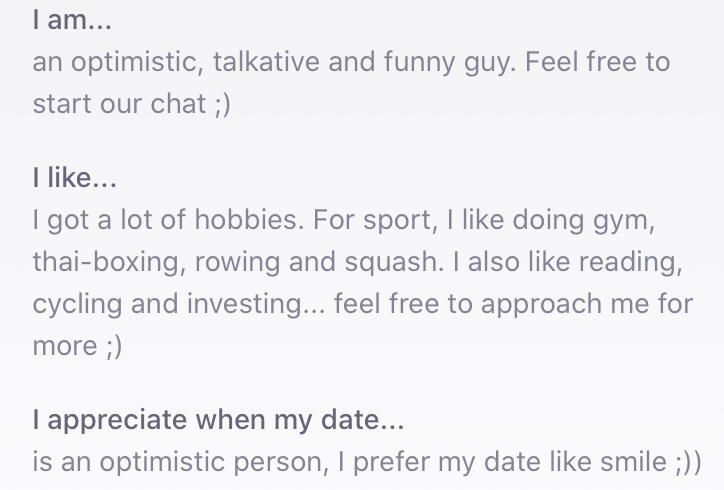Click the word "hobbies" in the paragraph
The image size is (724, 490).
tap(249, 219)
